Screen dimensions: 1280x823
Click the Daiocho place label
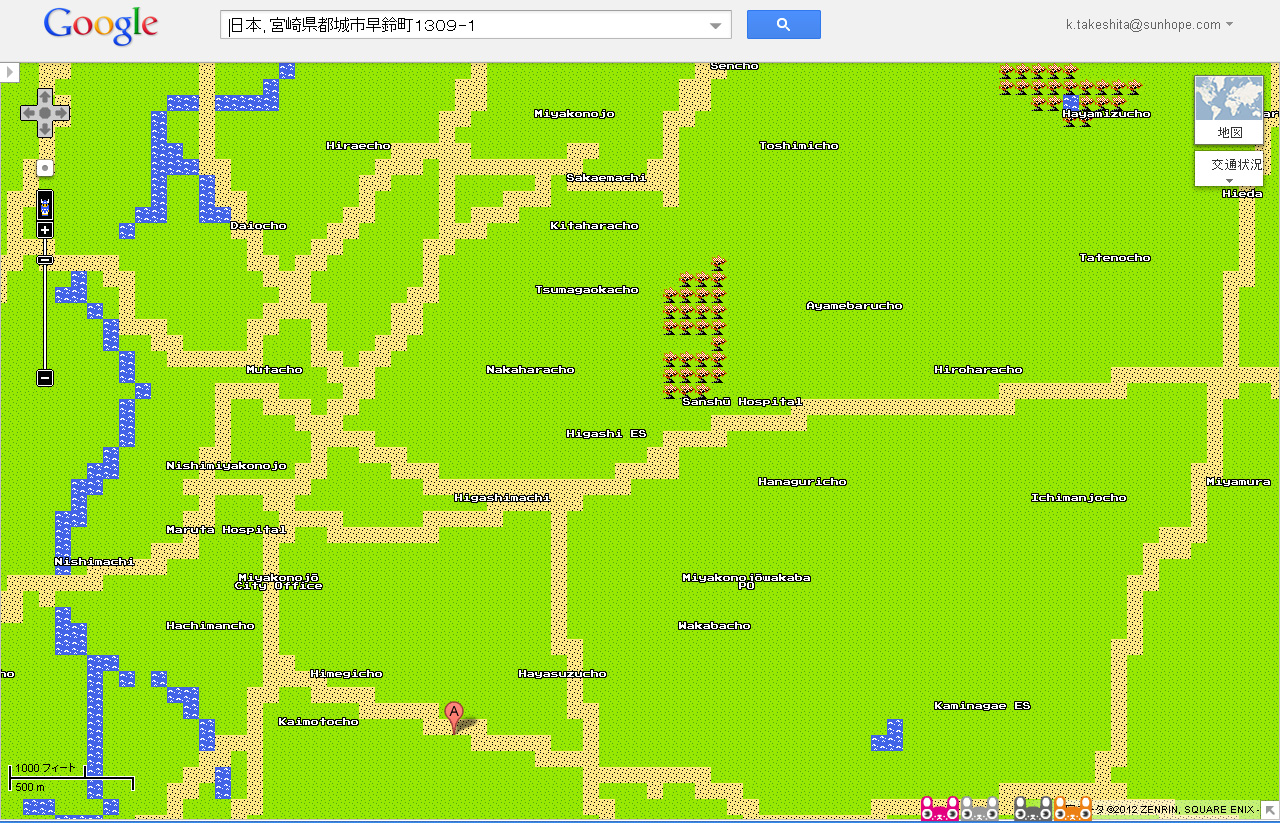tap(258, 226)
